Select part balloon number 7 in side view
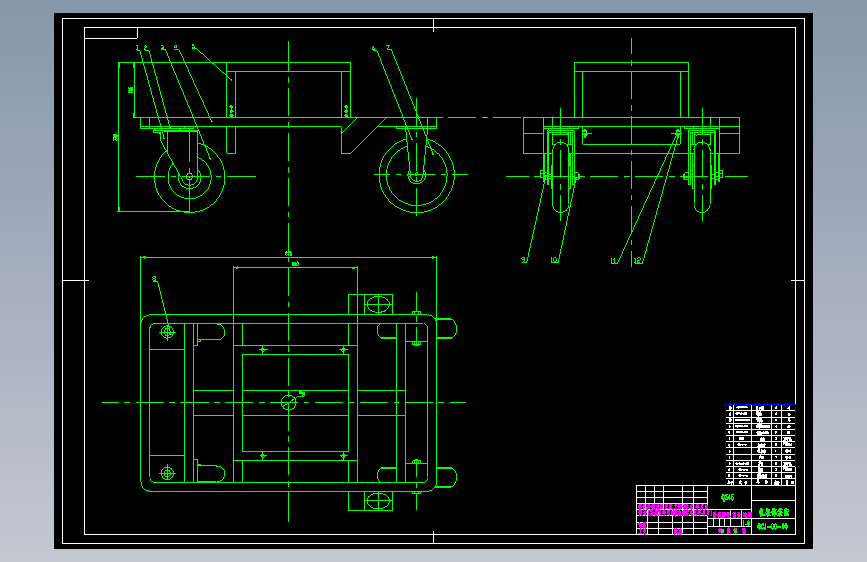 pyautogui.click(x=389, y=48)
